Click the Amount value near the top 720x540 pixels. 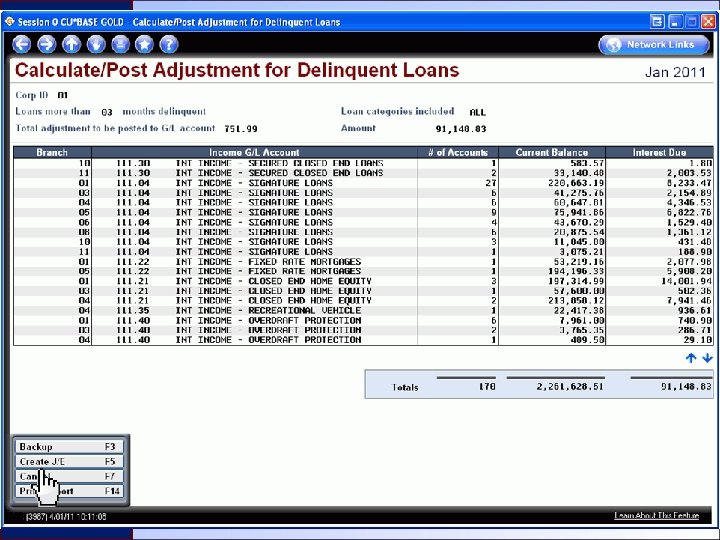461,129
